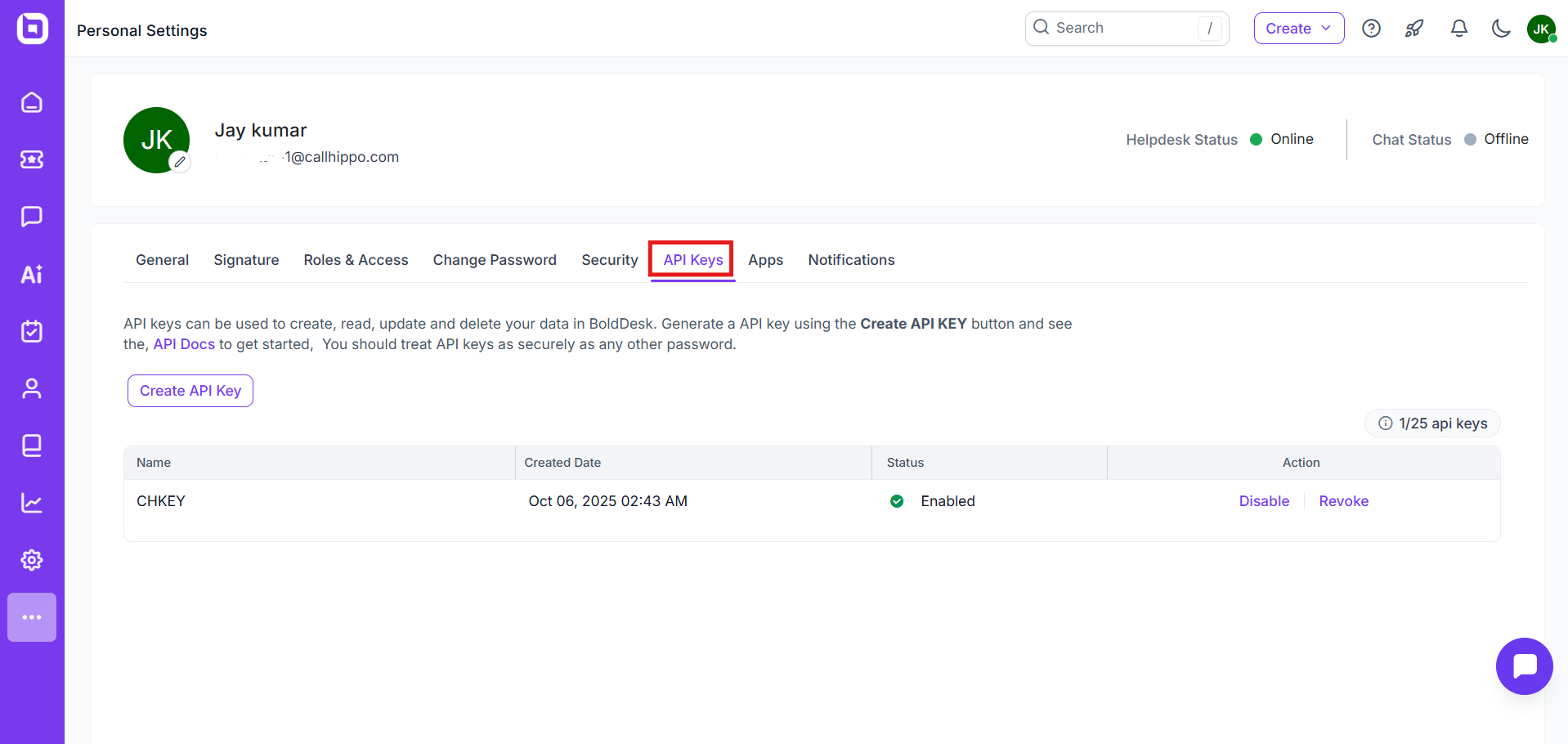This screenshot has width=1568, height=744.
Task: Click the Personal Settings page title
Action: (x=142, y=30)
